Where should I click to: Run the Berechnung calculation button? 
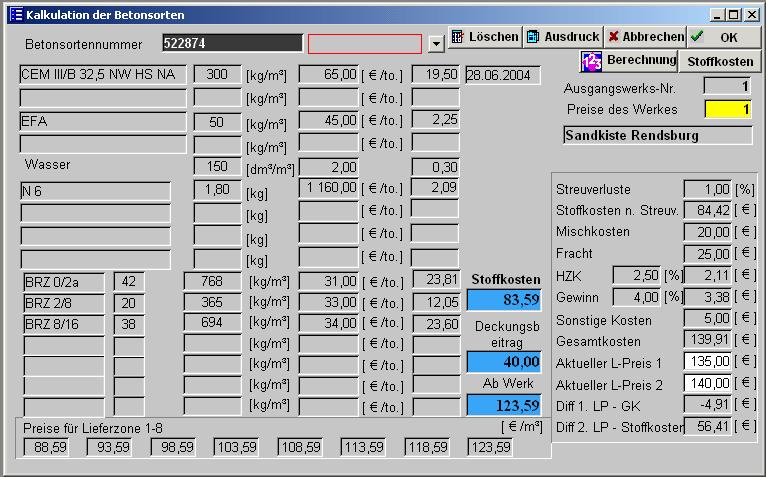point(629,61)
